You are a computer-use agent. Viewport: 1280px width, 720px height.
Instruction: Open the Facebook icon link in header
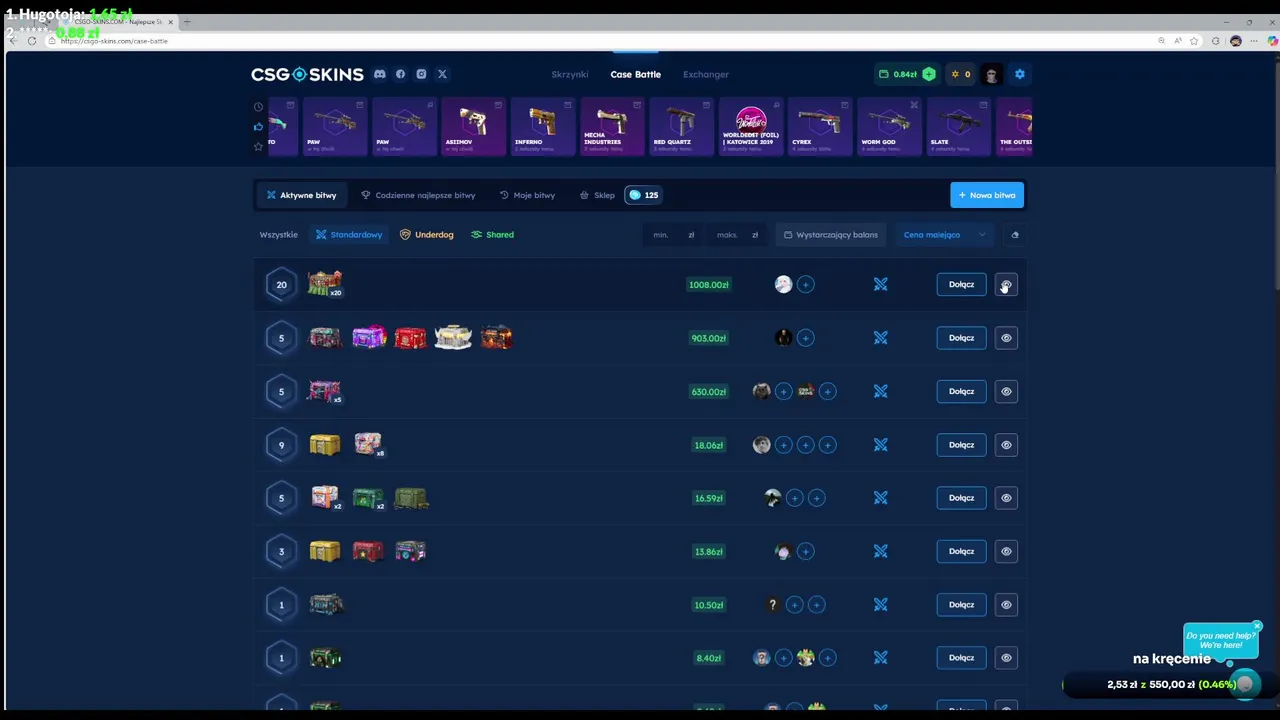(400, 74)
